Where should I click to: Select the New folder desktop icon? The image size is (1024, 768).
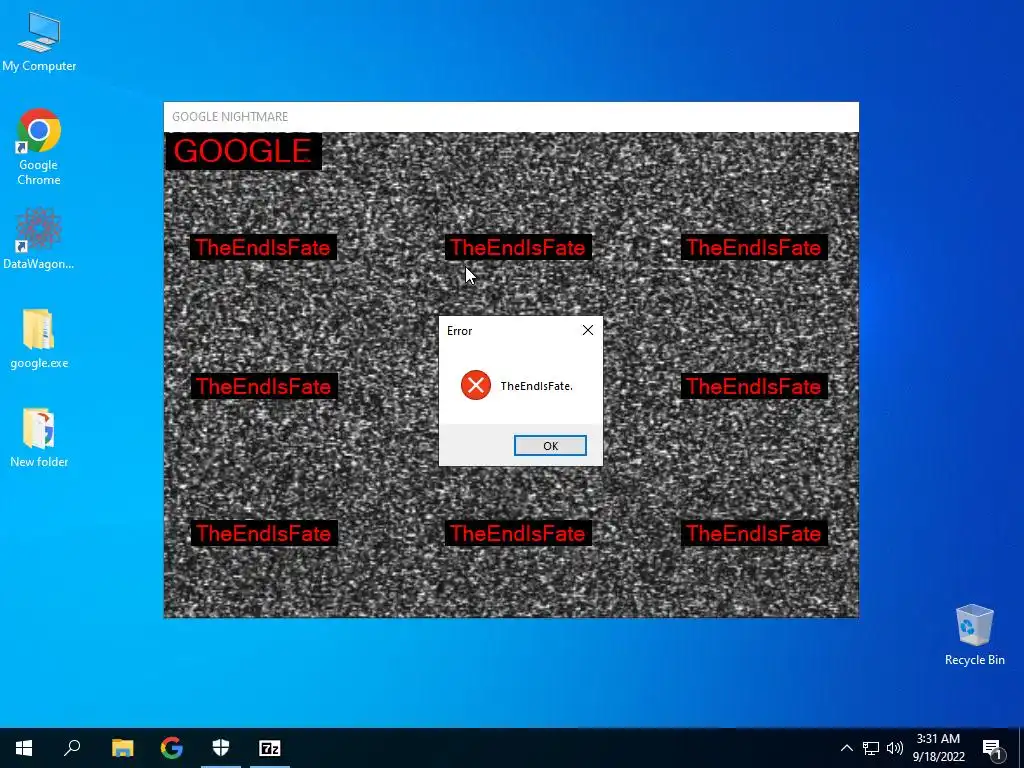(39, 438)
